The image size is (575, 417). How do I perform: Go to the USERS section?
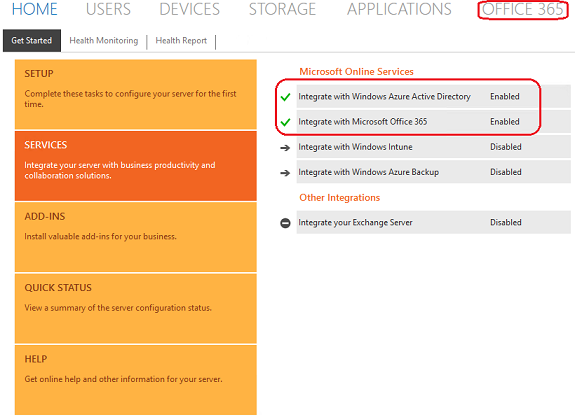pos(108,9)
